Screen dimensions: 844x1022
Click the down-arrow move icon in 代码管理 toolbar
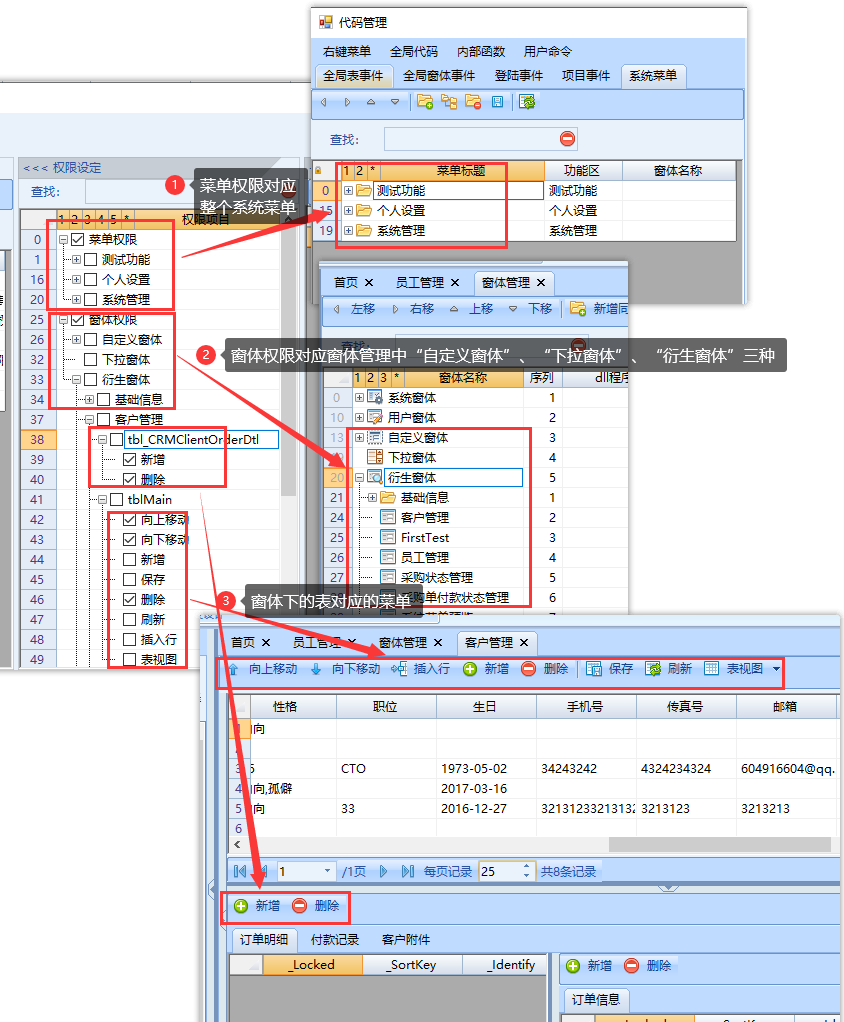pos(395,102)
